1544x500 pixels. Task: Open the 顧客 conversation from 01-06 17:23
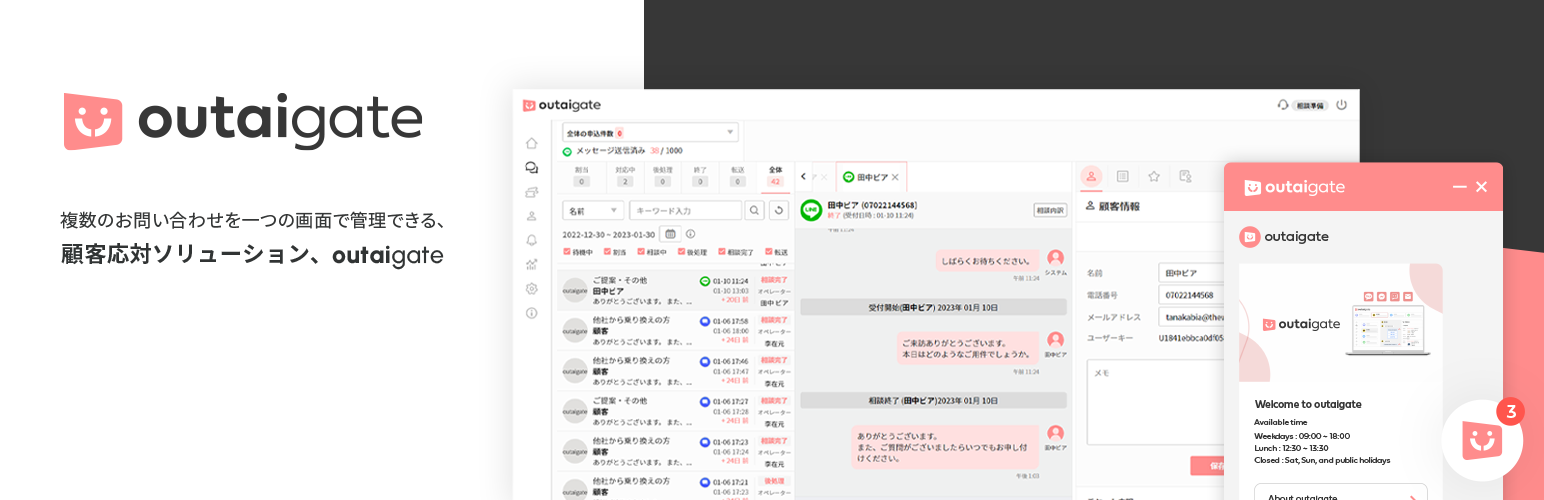675,450
